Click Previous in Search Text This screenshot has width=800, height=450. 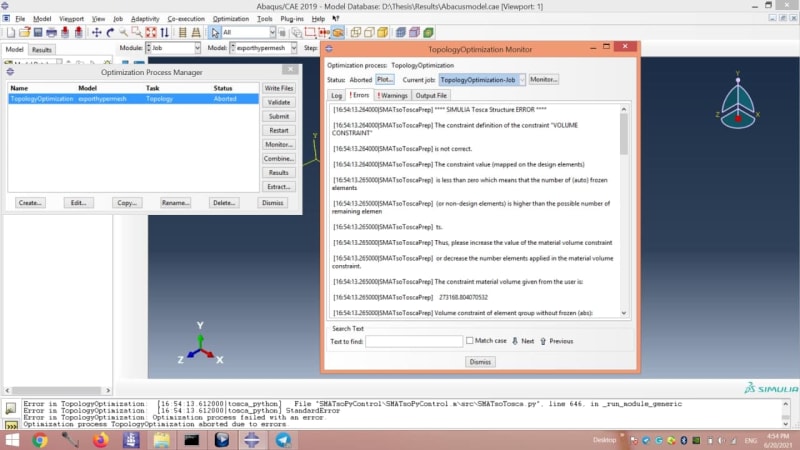557,341
